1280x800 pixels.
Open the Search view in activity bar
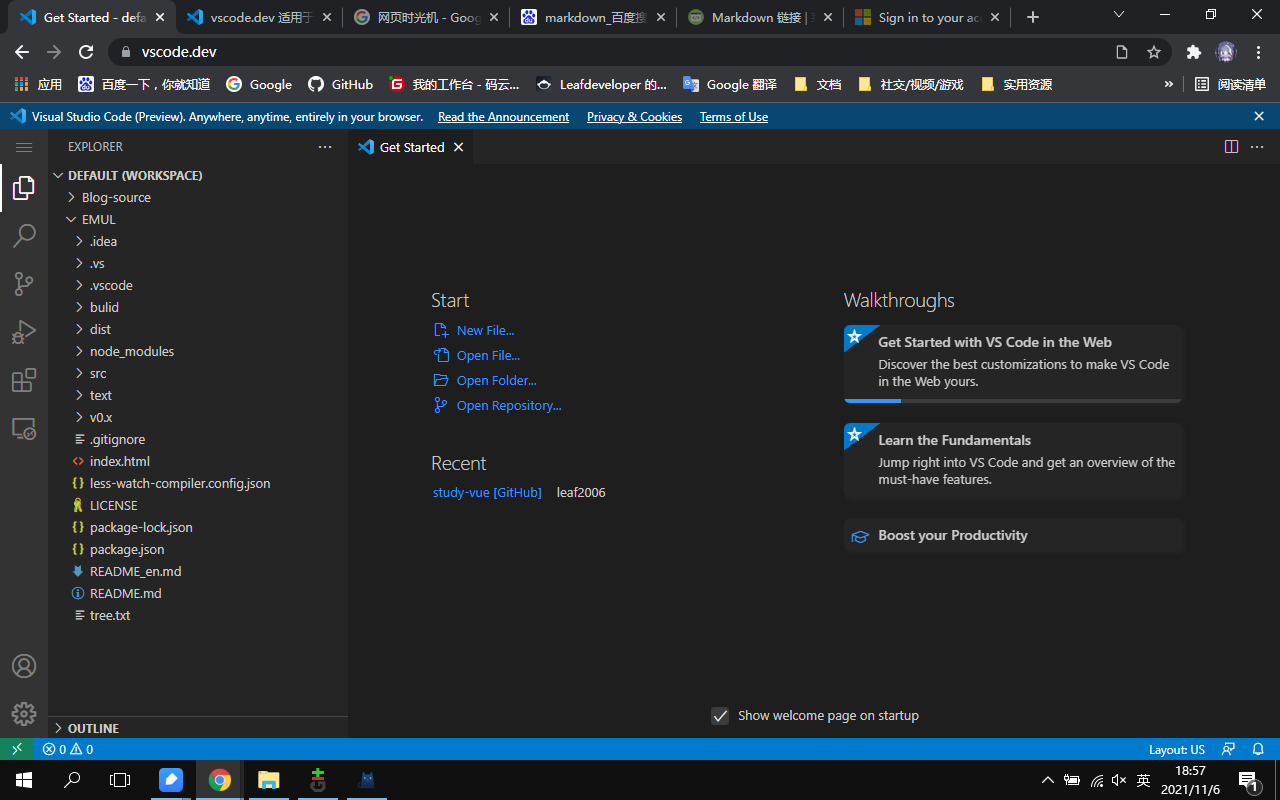coord(24,236)
